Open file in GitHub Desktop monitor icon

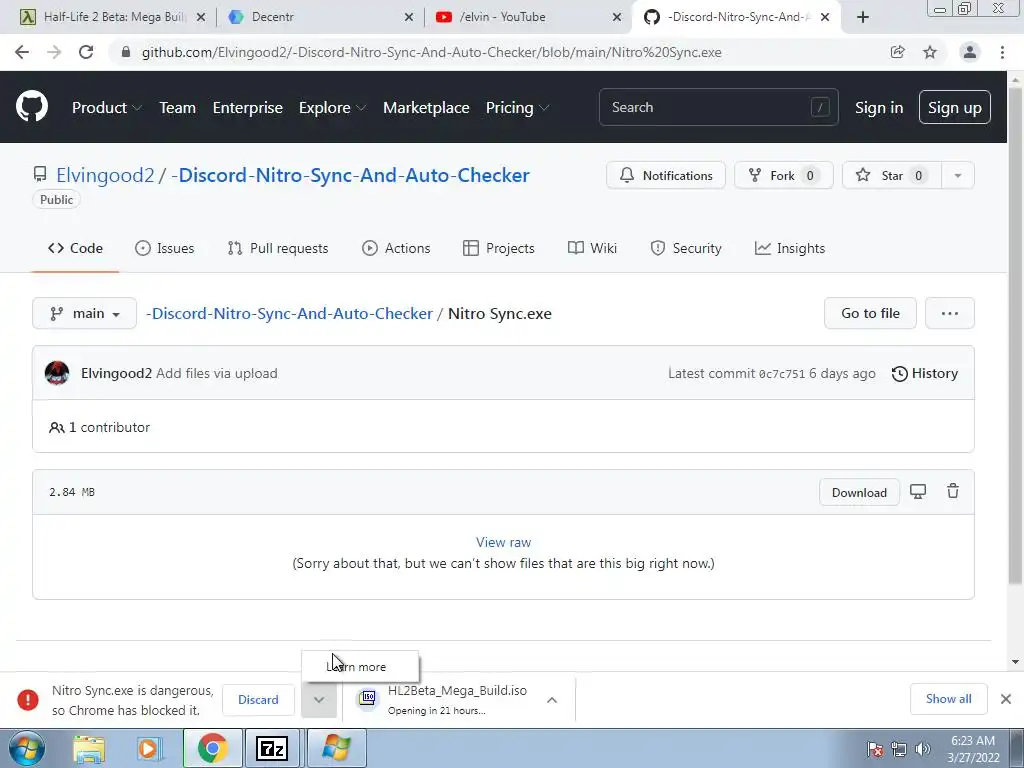918,492
